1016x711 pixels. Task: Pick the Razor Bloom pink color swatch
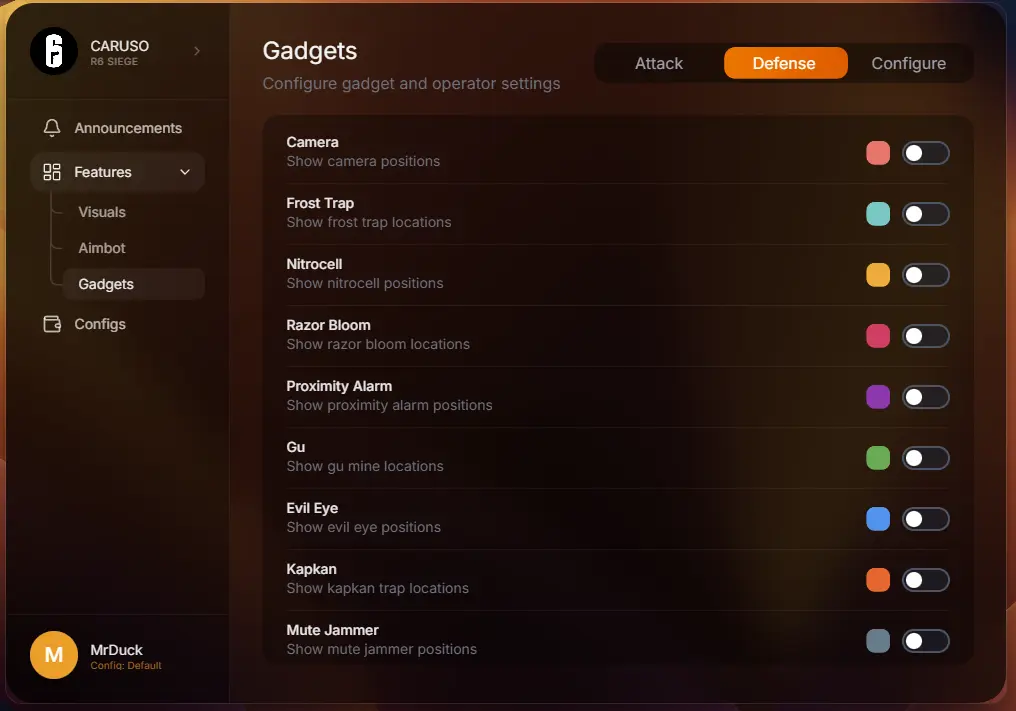(x=878, y=336)
